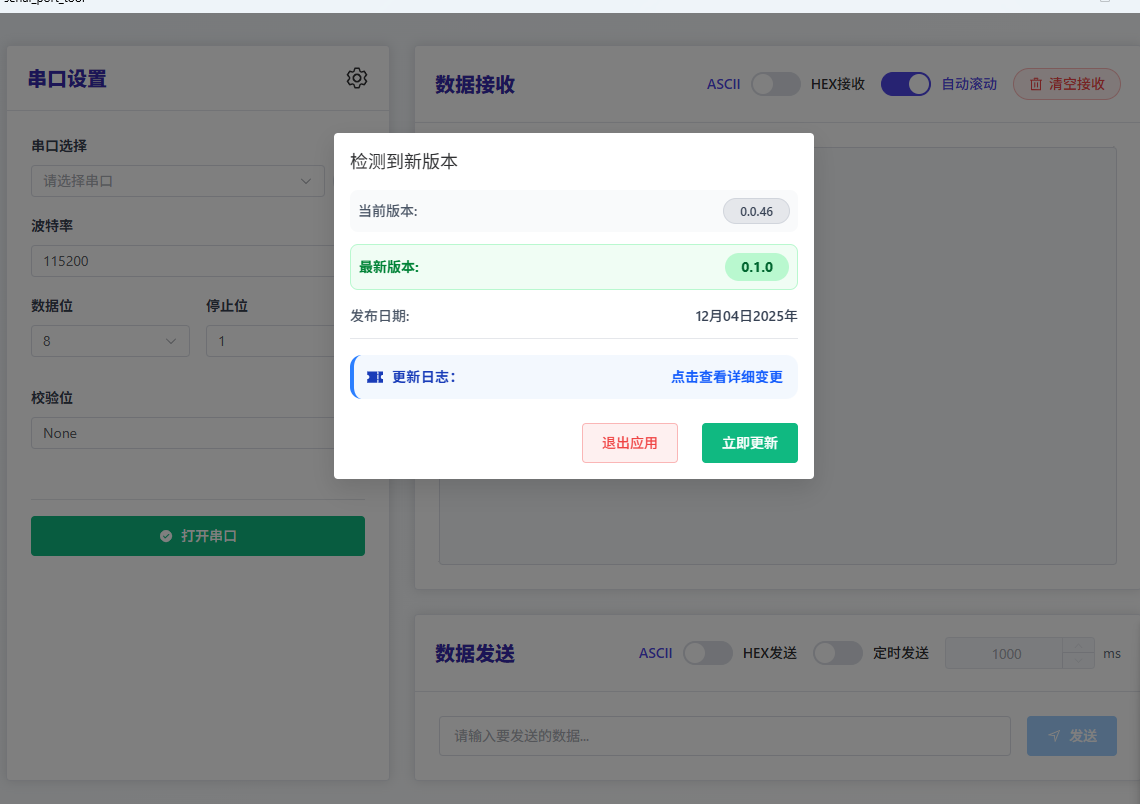Viewport: 1140px width, 804px height.
Task: Click the increment arrow on 1000 ms field
Action: pyautogui.click(x=1078, y=645)
